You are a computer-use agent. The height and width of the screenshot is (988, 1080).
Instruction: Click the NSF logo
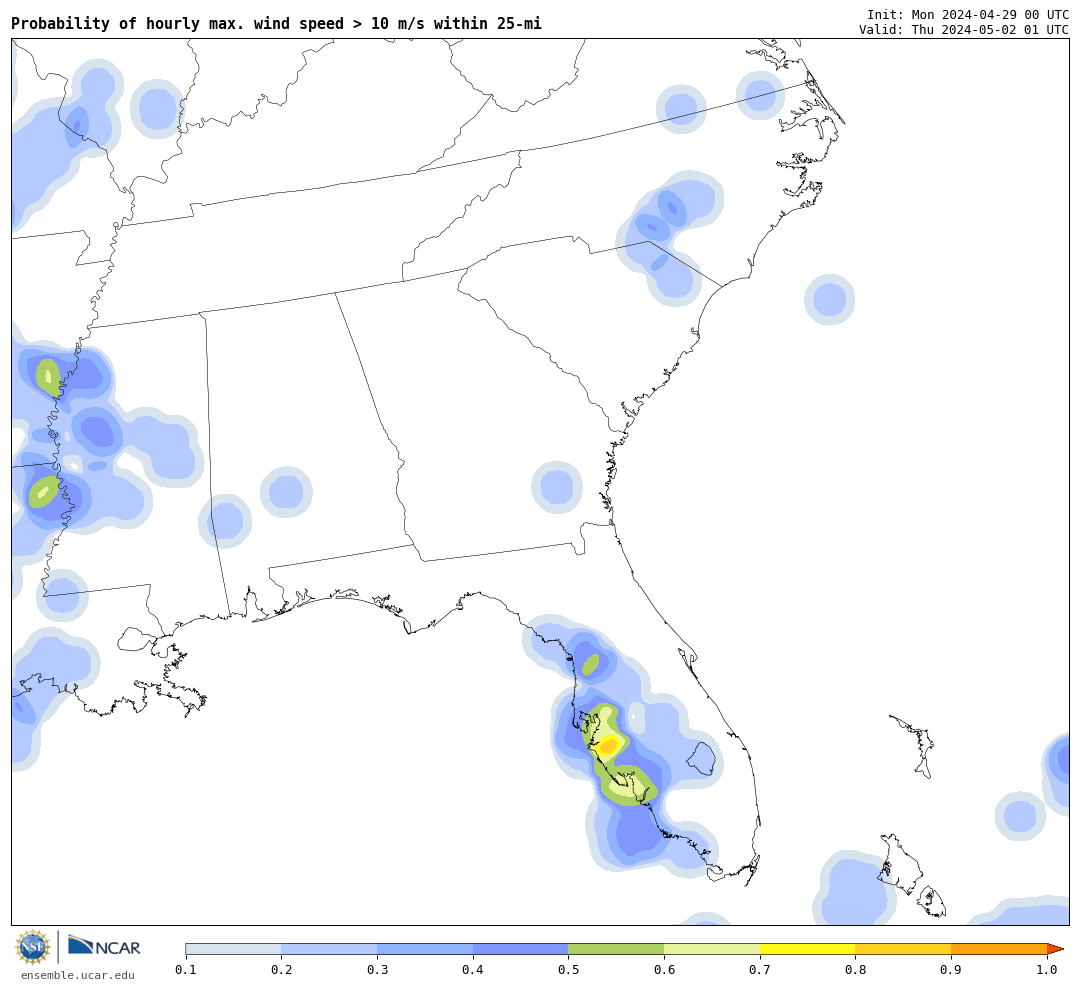pyautogui.click(x=33, y=947)
